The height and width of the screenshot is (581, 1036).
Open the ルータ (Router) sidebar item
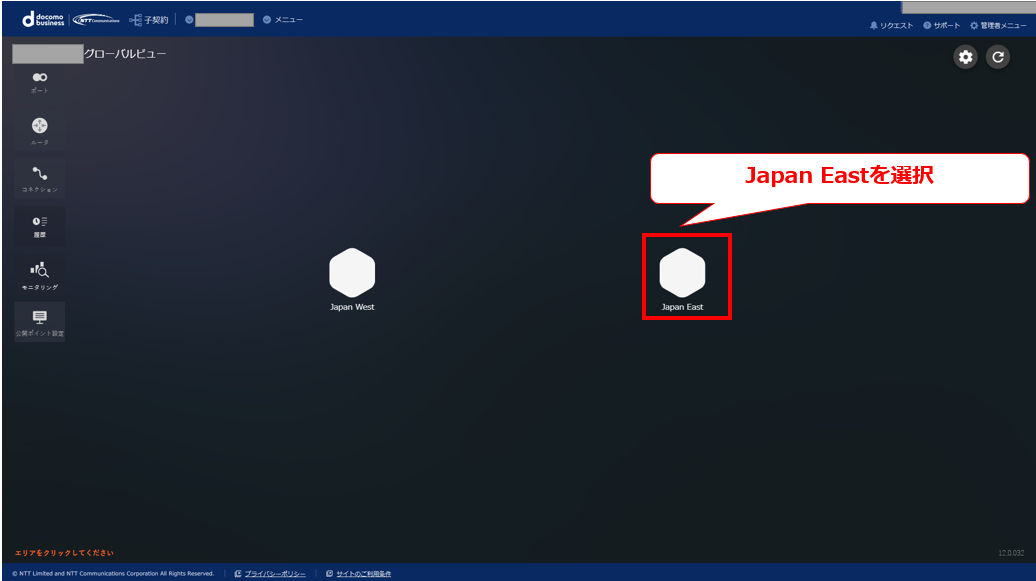click(x=40, y=131)
